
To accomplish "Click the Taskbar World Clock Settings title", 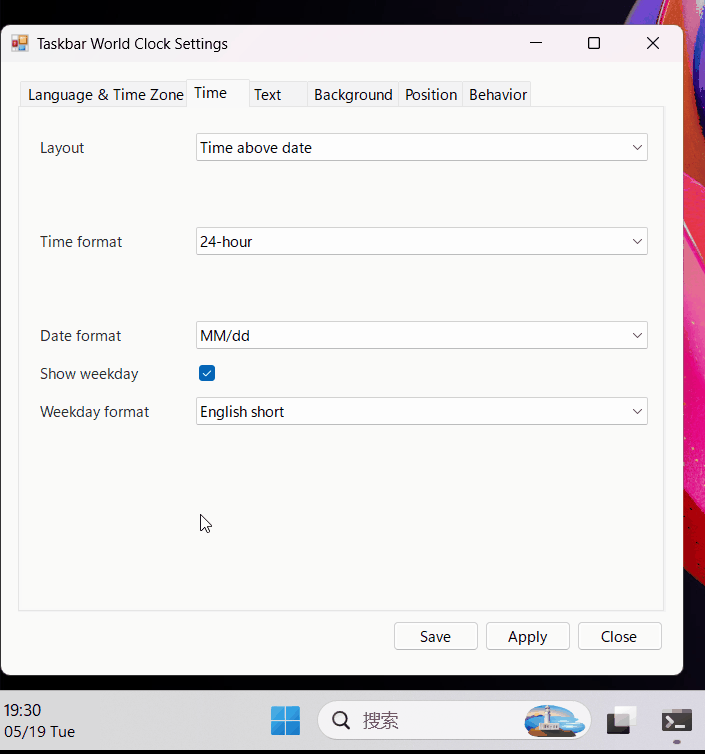I will point(132,44).
